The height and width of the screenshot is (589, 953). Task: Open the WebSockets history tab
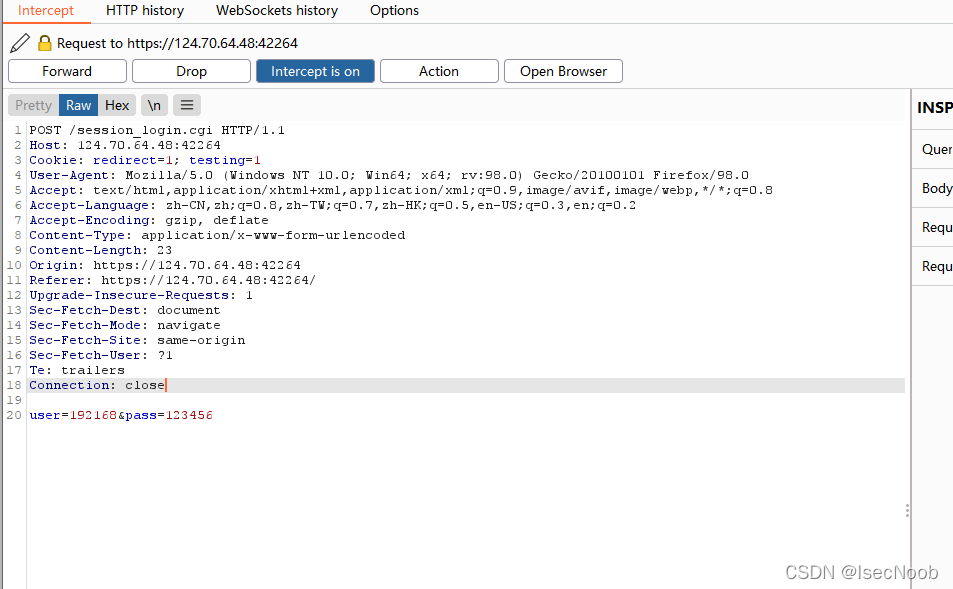coord(277,10)
